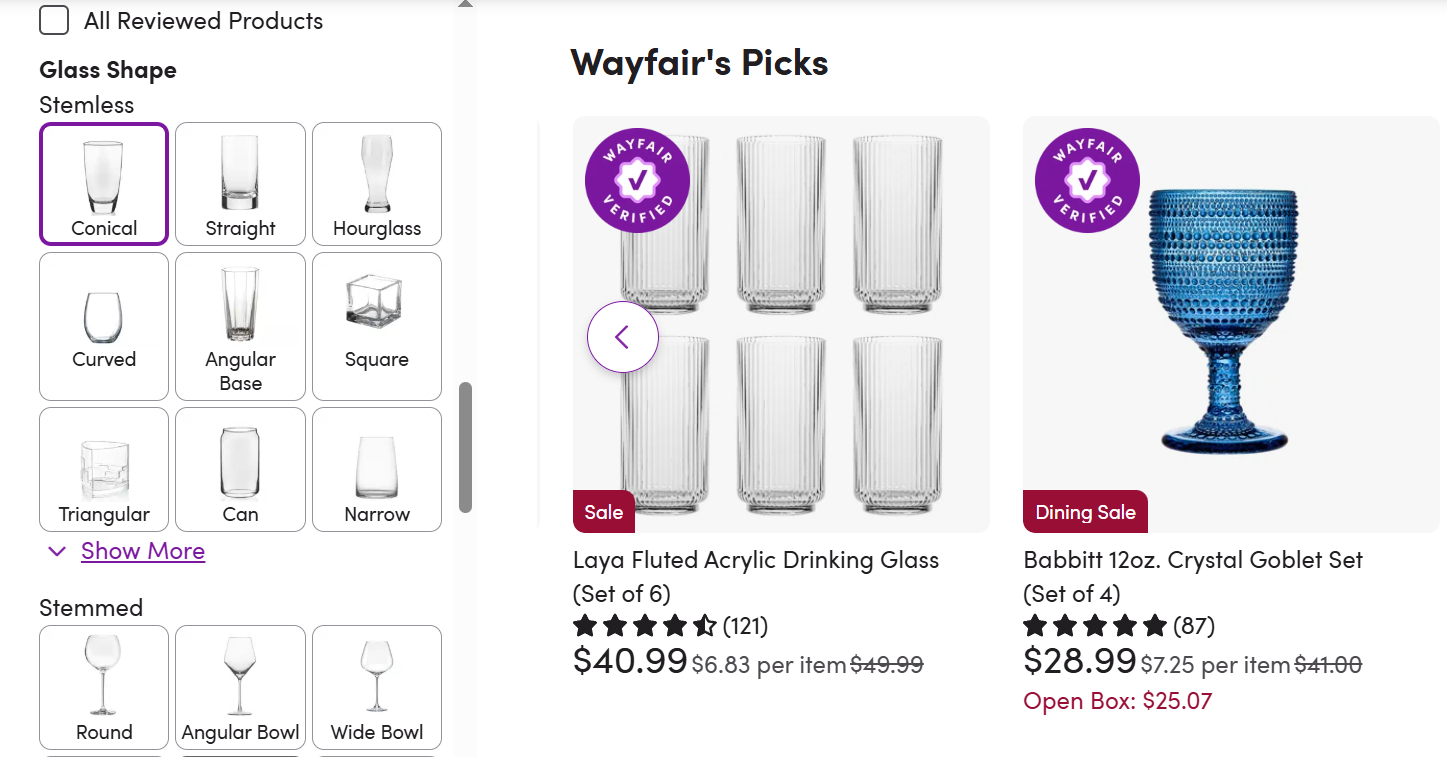The width and height of the screenshot is (1447, 757).
Task: Select the Round stemmed glass filter
Action: (x=103, y=687)
